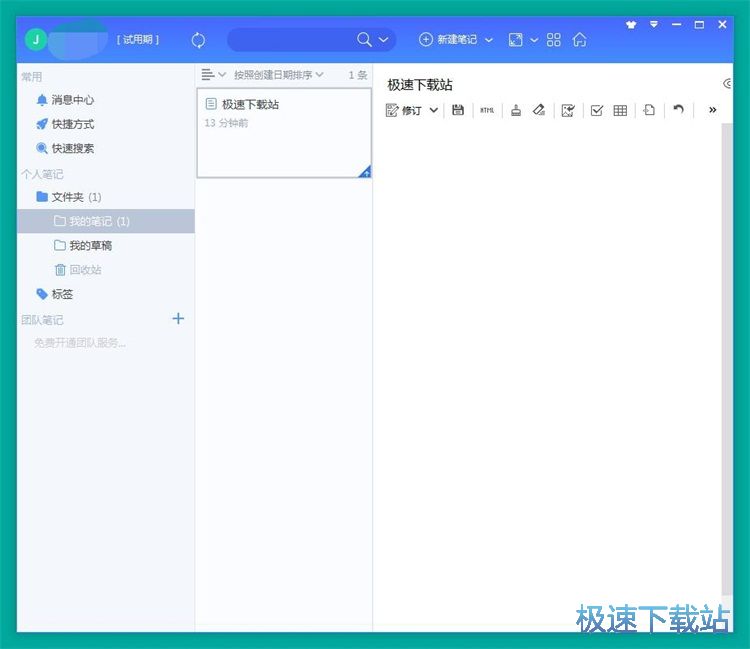Open the view mode dropdown arrow
The image size is (750, 649).
pos(534,40)
